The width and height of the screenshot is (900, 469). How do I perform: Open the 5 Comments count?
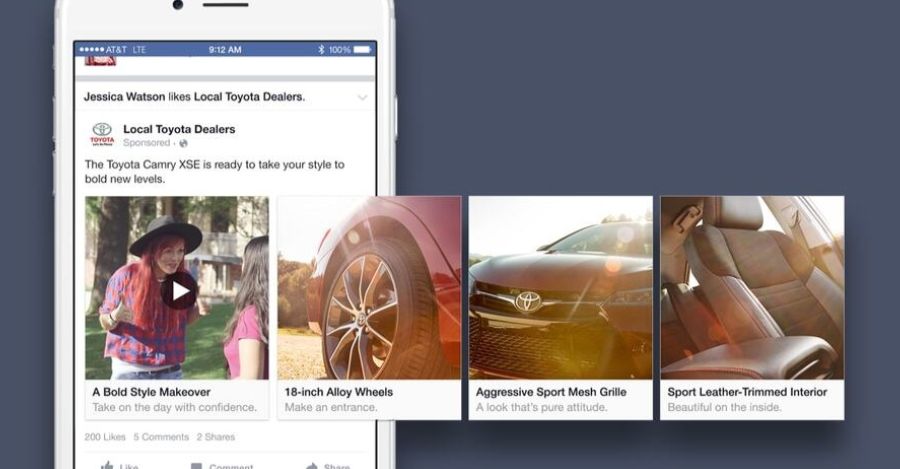161,437
